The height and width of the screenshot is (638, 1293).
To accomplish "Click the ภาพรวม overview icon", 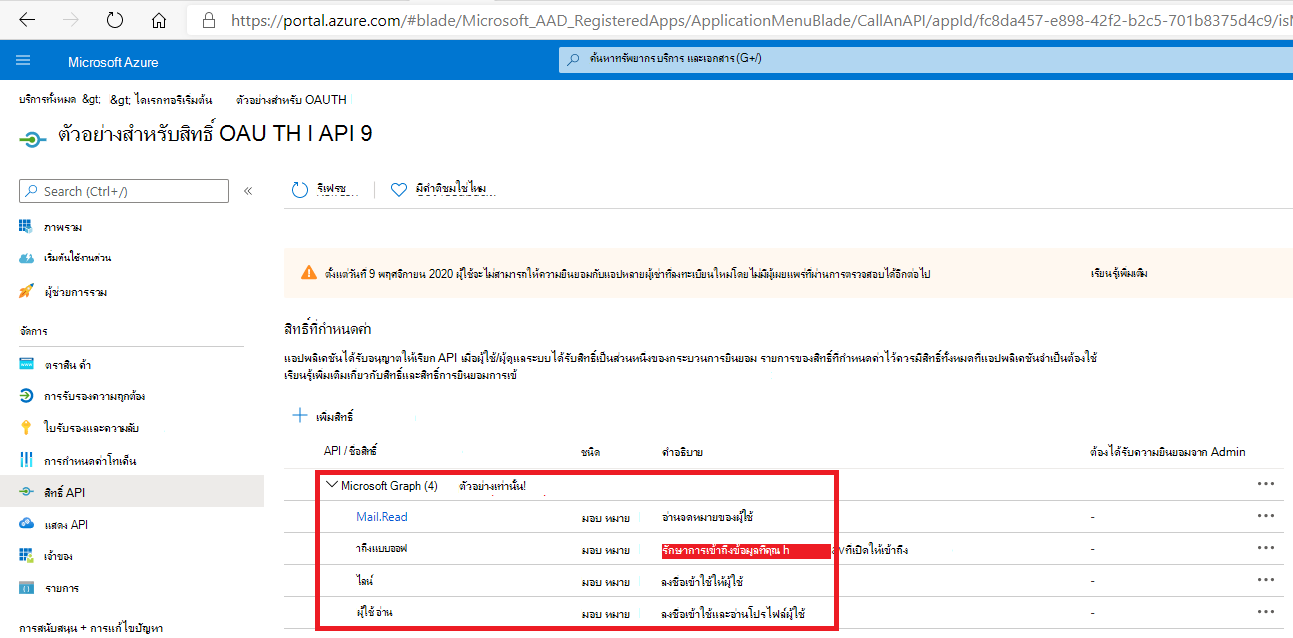I will pos(26,226).
